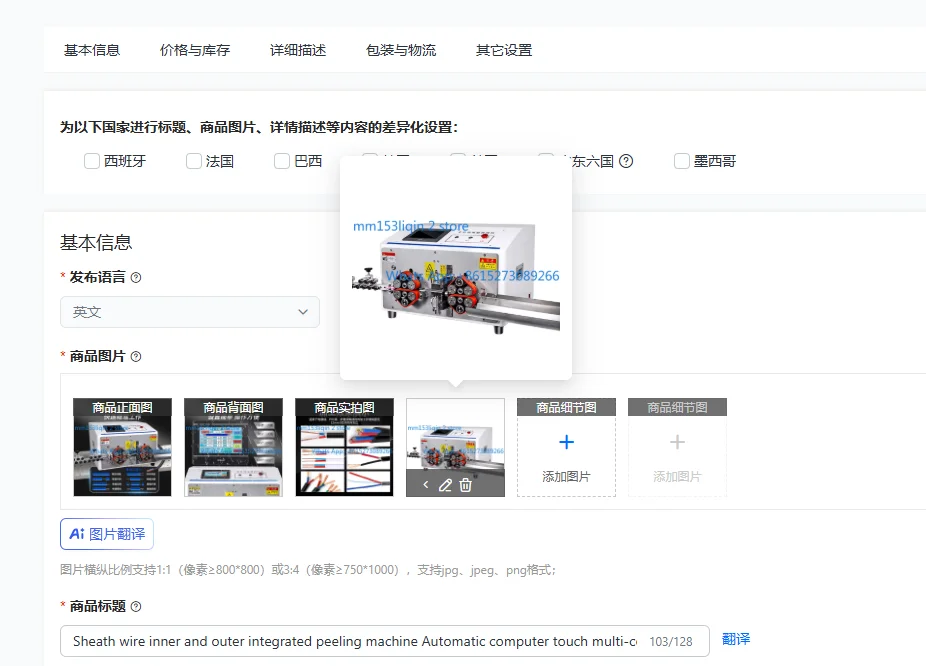
Task: Expand the 英文 language dropdown
Action: click(x=190, y=312)
